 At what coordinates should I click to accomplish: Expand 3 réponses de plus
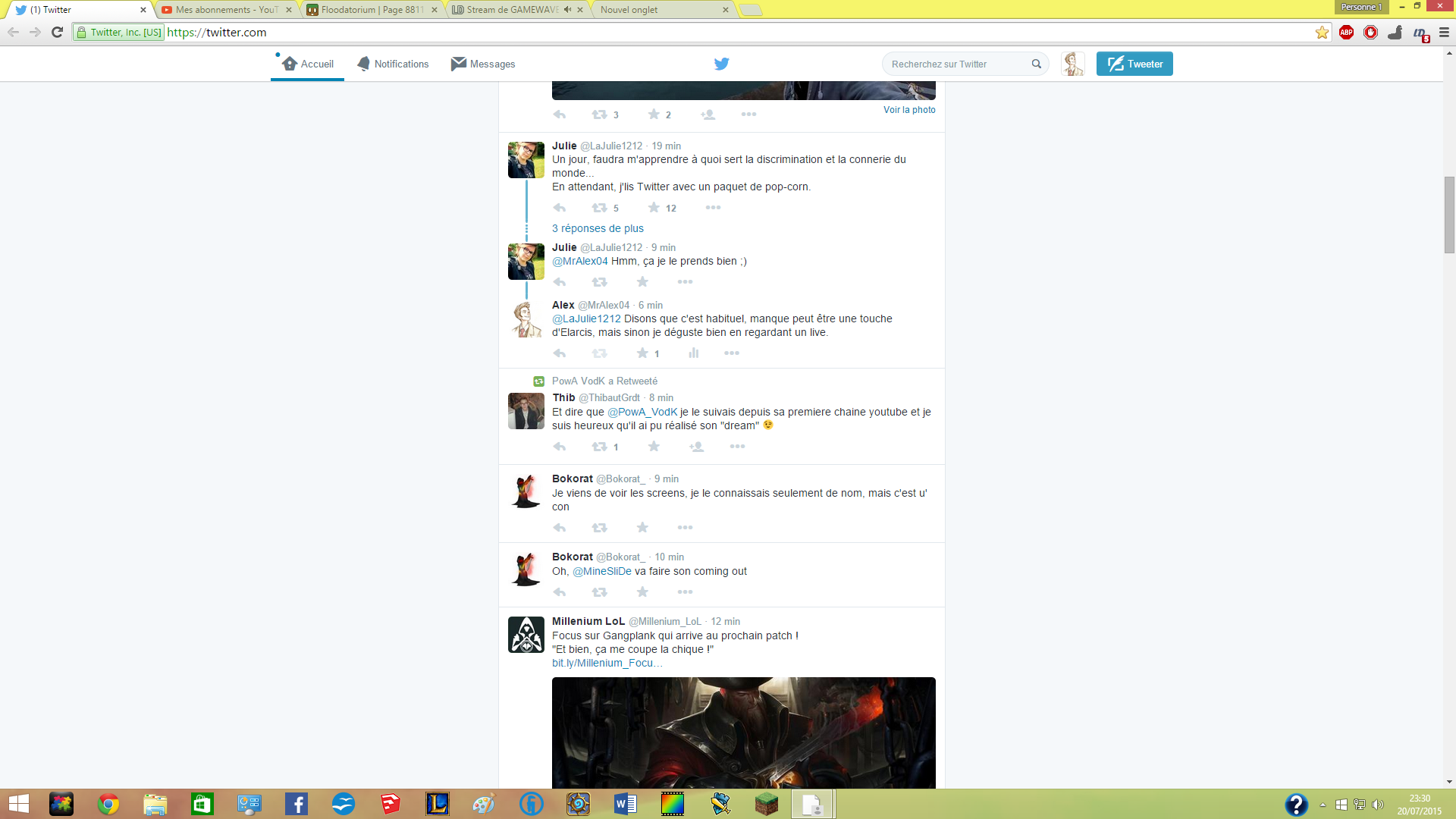pyautogui.click(x=598, y=228)
